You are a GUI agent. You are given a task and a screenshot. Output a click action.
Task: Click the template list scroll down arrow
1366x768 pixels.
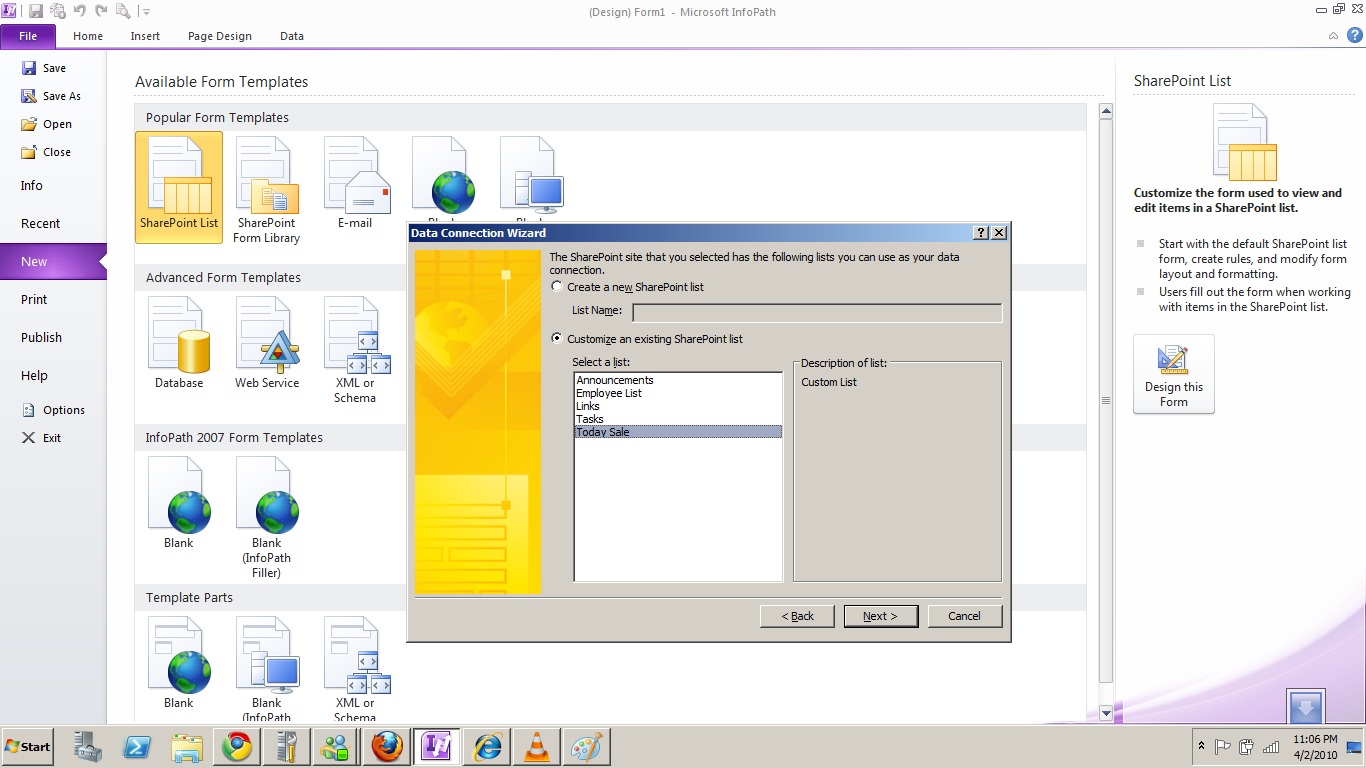click(1105, 713)
